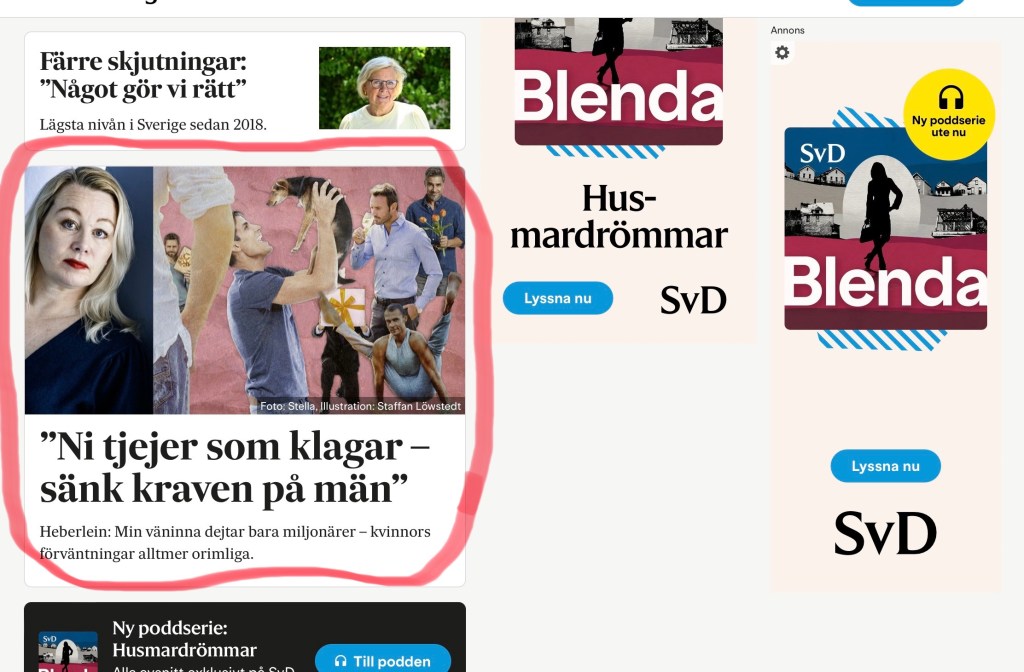This screenshot has width=1024, height=672.
Task: Click the large SvD logo in right ad
Action: point(885,534)
